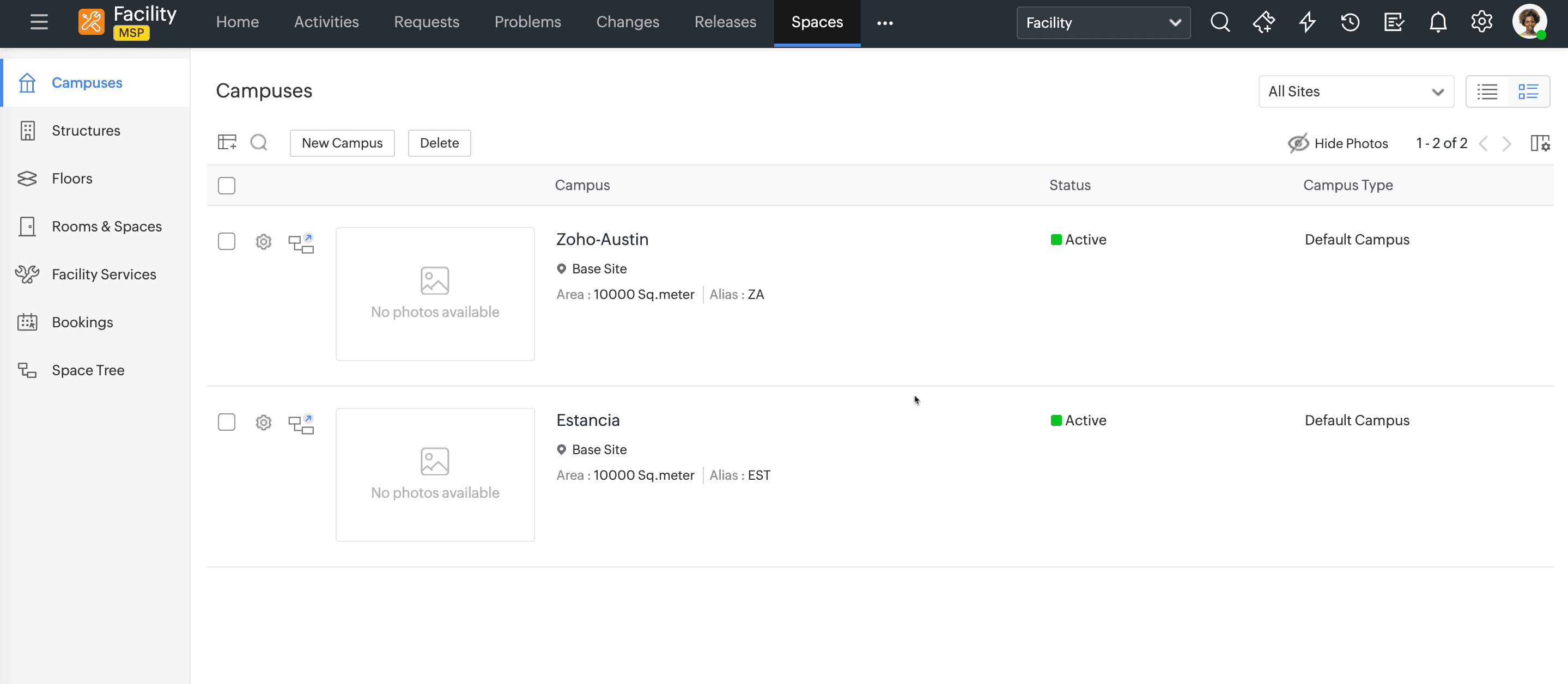
Task: Switch to the Requests tab
Action: (x=426, y=22)
